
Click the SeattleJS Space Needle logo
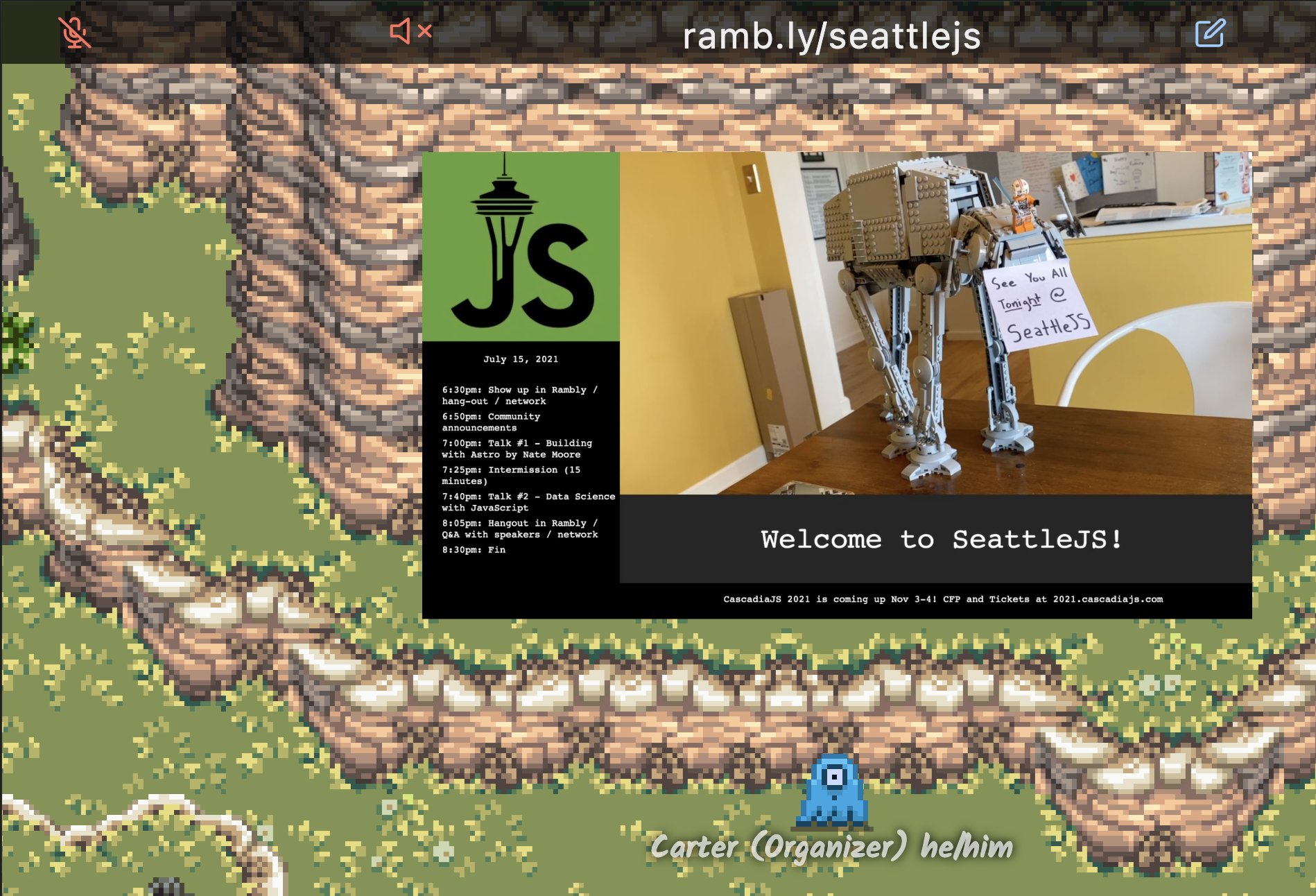(x=521, y=246)
